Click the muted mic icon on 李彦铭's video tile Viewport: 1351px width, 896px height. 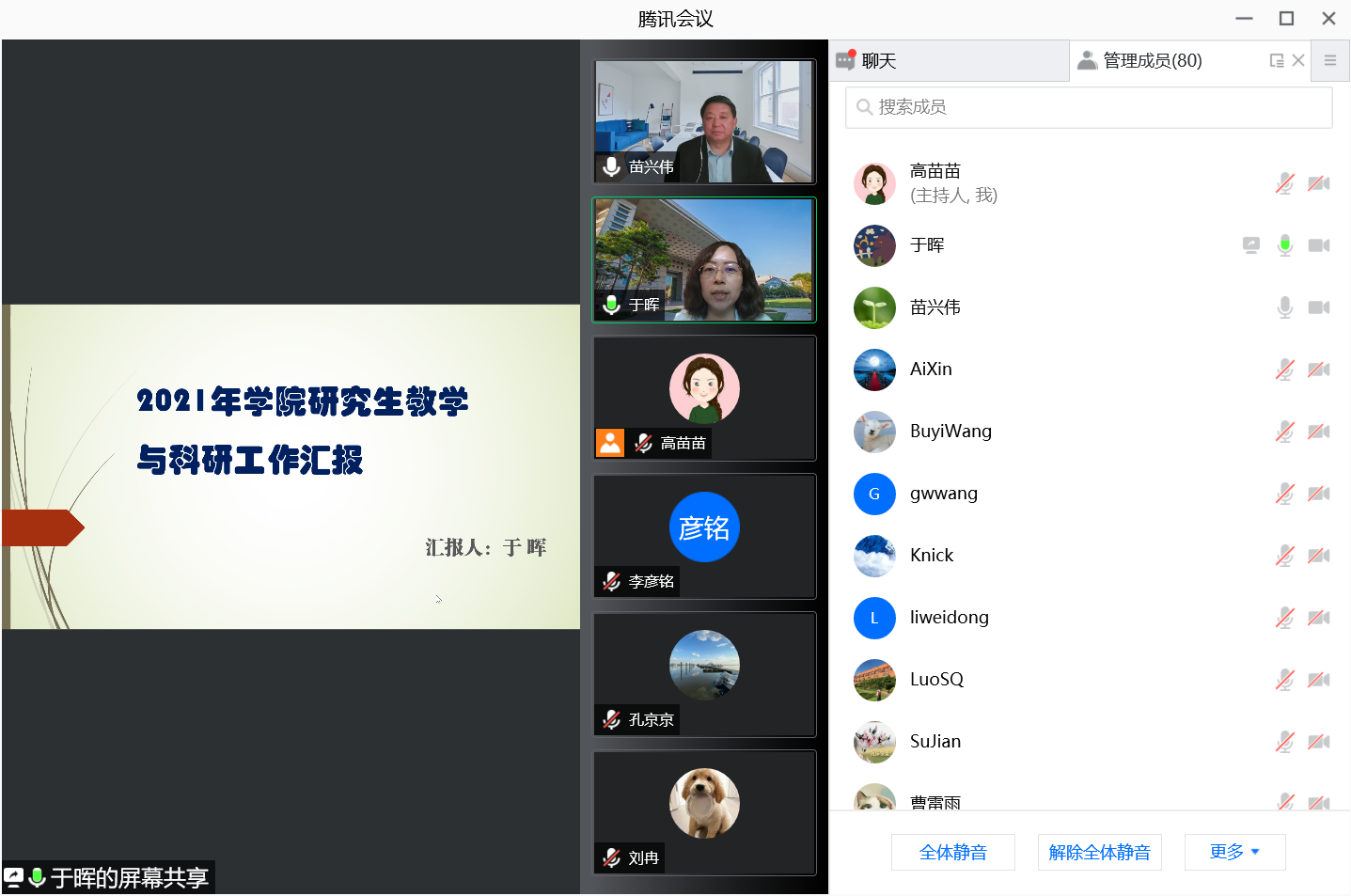612,581
